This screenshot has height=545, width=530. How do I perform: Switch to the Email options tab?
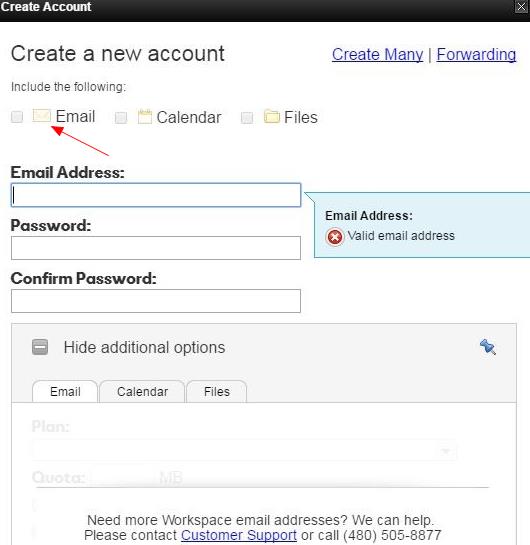[65, 392]
